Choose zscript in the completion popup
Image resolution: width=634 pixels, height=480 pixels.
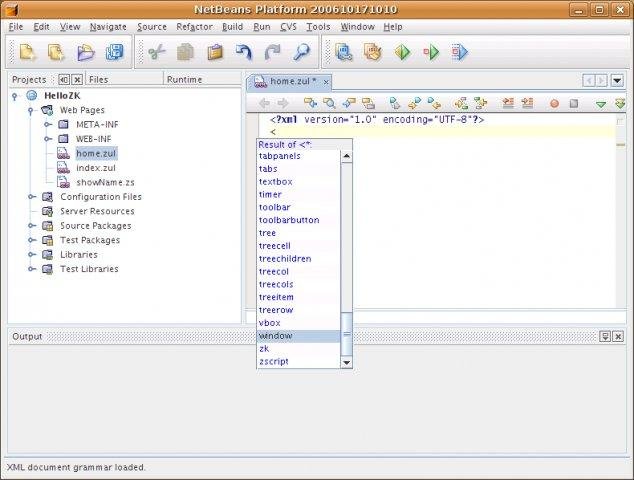coord(273,362)
